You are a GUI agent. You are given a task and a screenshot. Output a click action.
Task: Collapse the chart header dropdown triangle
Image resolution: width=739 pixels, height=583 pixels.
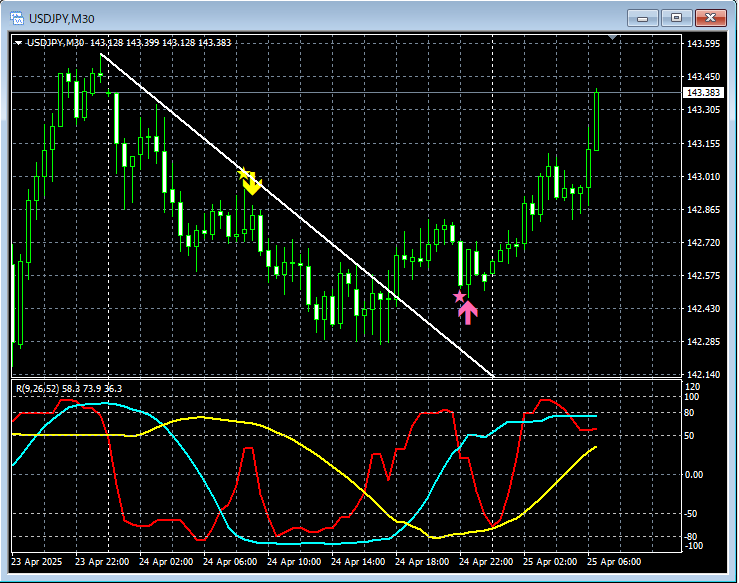(x=18, y=43)
